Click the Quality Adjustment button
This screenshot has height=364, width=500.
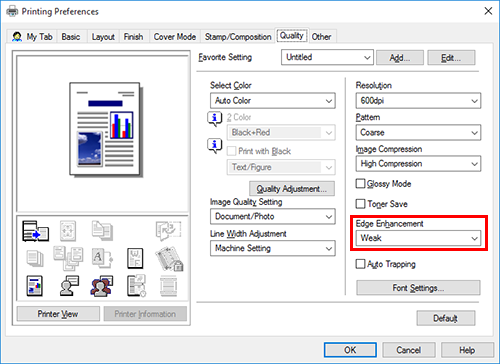[x=292, y=189]
